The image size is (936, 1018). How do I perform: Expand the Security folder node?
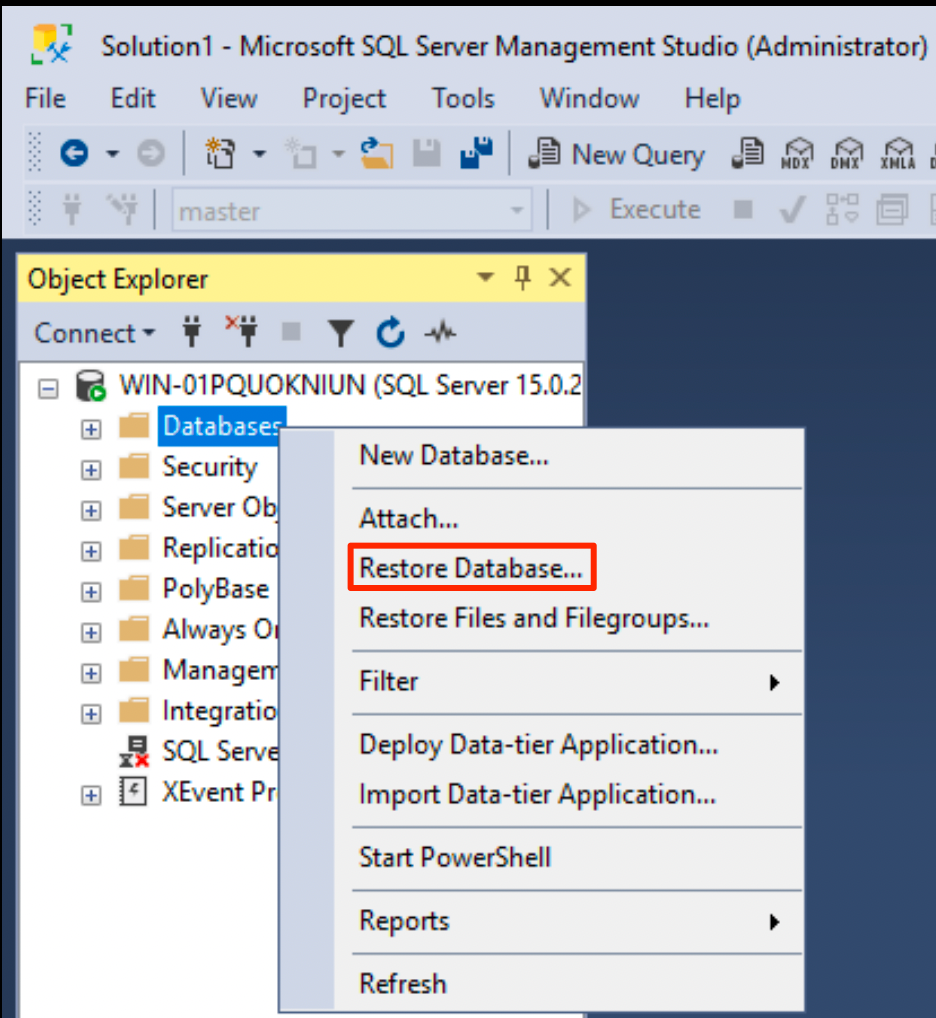90,467
